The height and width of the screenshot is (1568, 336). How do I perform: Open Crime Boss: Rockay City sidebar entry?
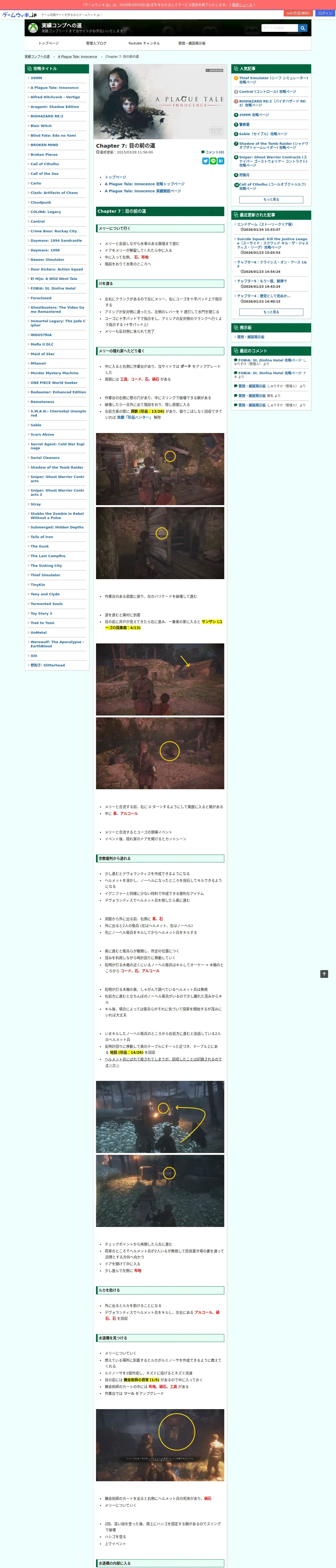click(x=54, y=231)
